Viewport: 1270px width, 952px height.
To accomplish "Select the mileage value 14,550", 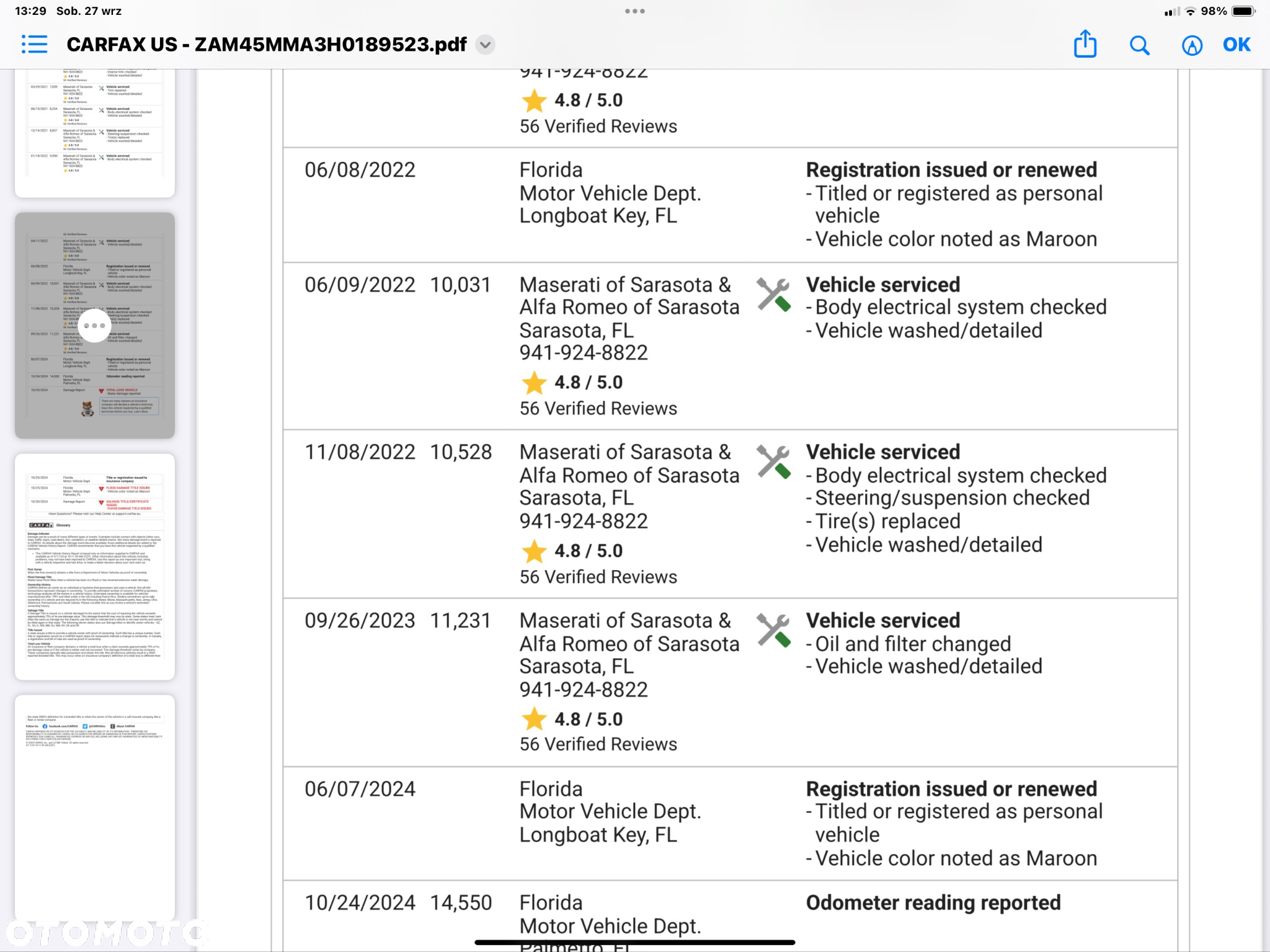I will click(461, 903).
